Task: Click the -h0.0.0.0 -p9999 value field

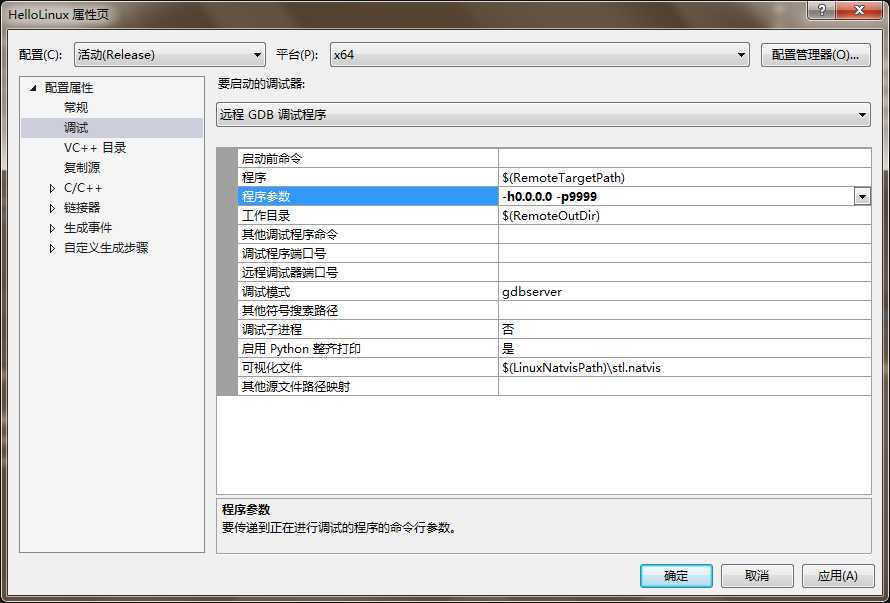Action: 676,197
